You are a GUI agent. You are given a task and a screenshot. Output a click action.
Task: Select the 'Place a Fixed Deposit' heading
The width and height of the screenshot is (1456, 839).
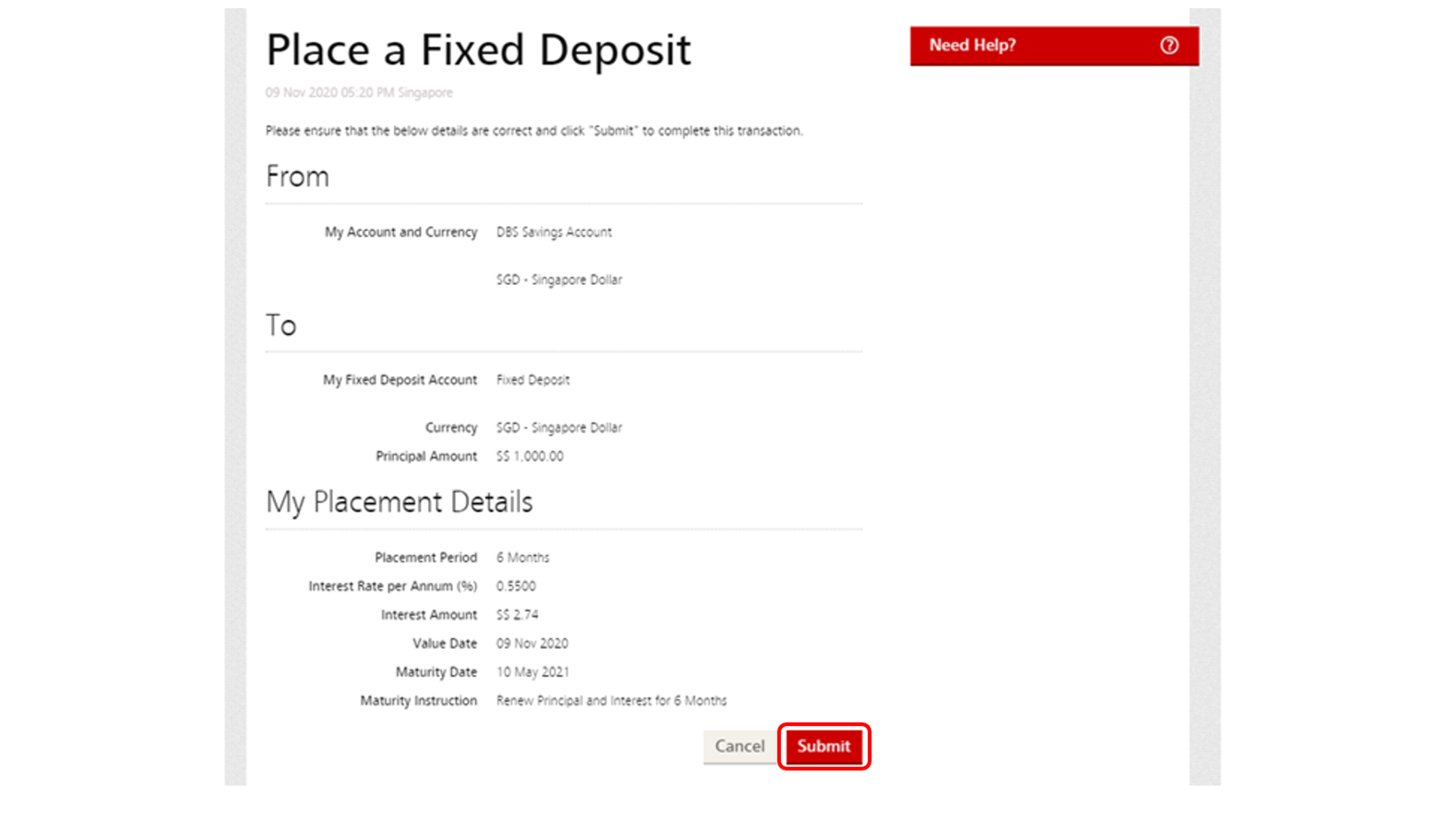478,50
